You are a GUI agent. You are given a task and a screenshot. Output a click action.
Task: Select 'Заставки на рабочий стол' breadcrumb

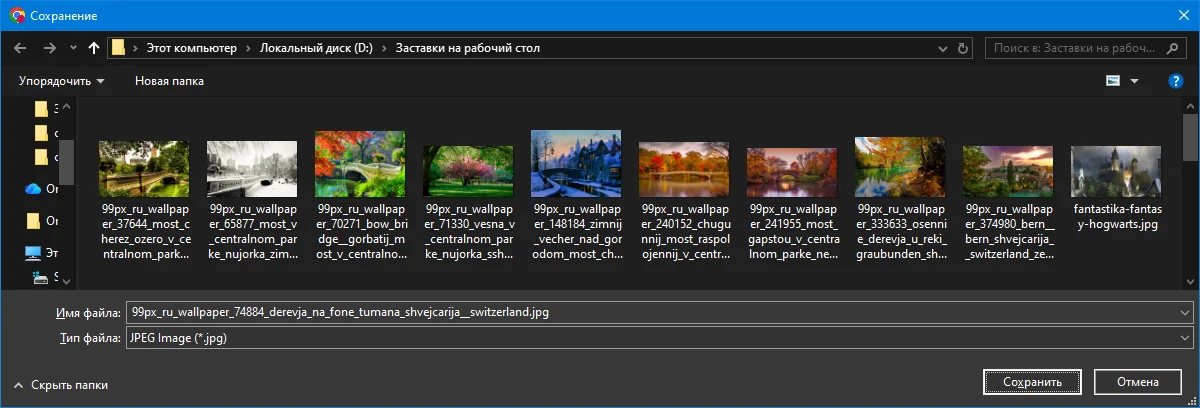(x=468, y=48)
